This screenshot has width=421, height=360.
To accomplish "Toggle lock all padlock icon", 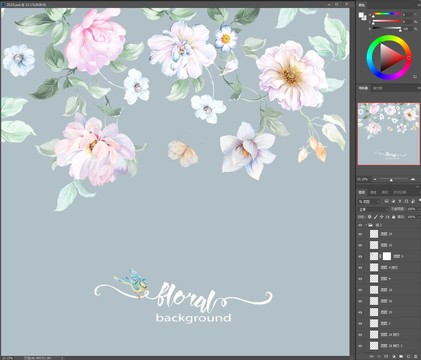I will click(x=394, y=217).
